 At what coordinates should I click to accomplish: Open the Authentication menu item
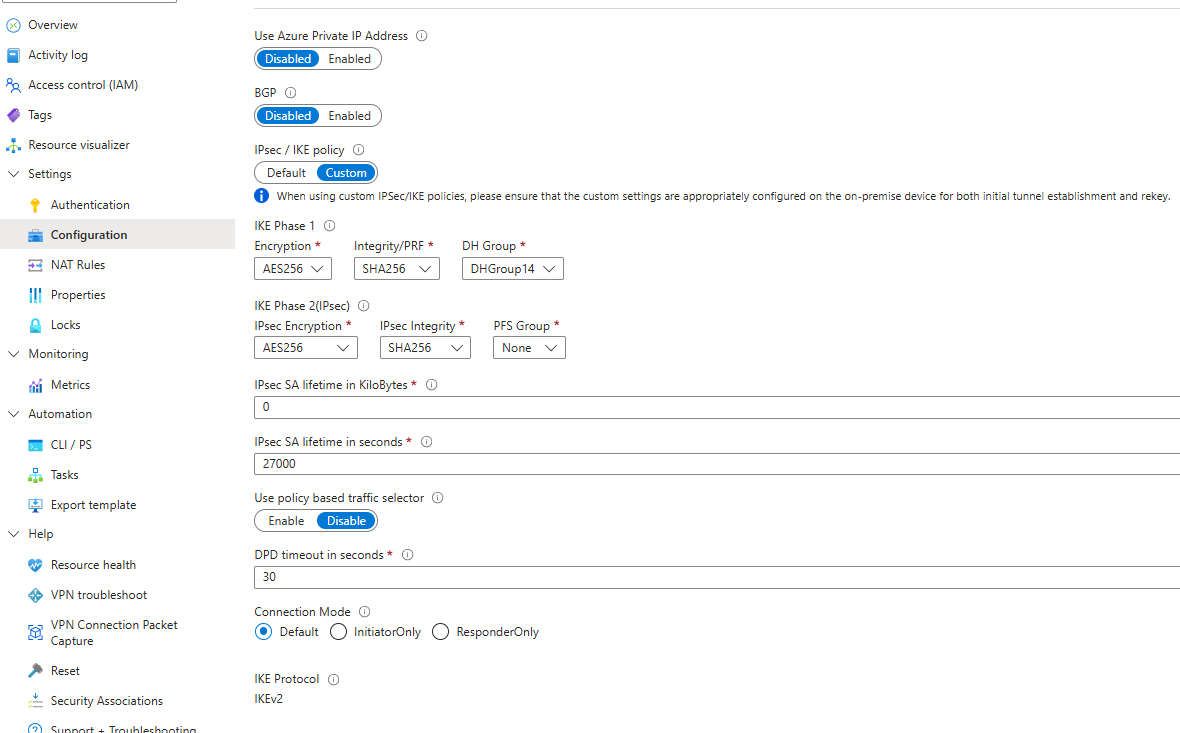(90, 205)
